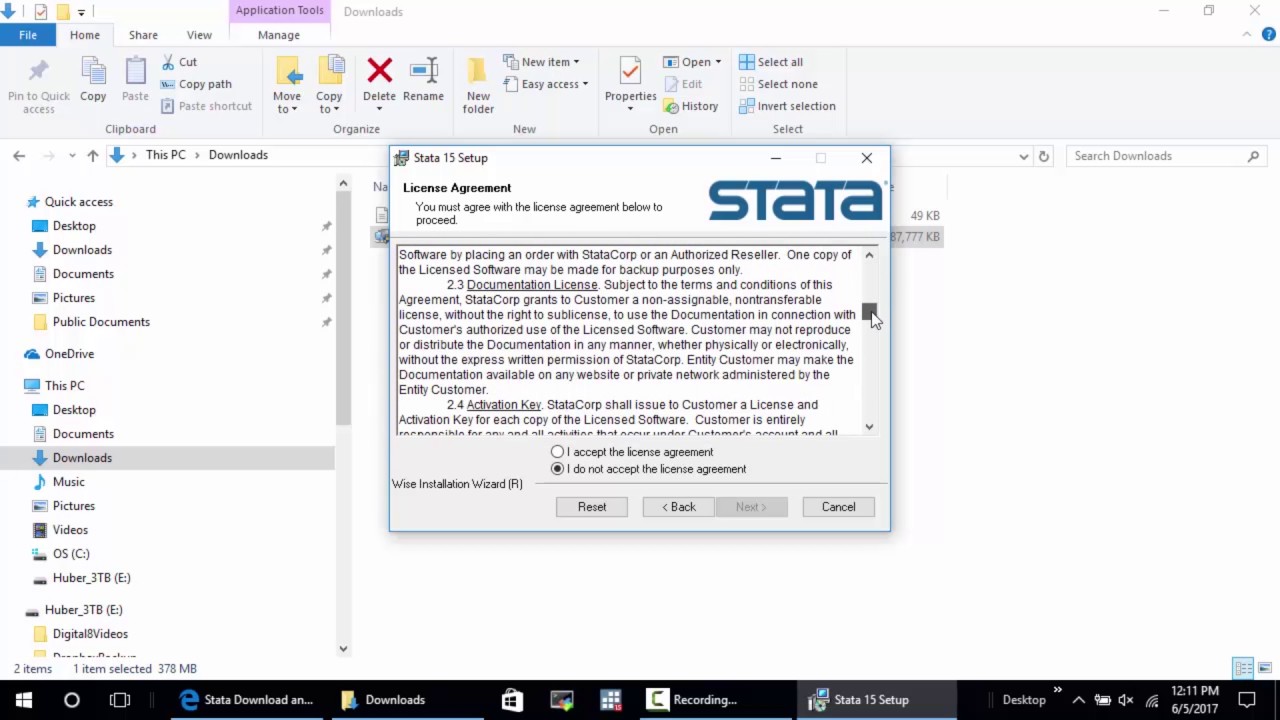Click Cut in the Clipboard group
This screenshot has height=720, width=1280.
[179, 62]
